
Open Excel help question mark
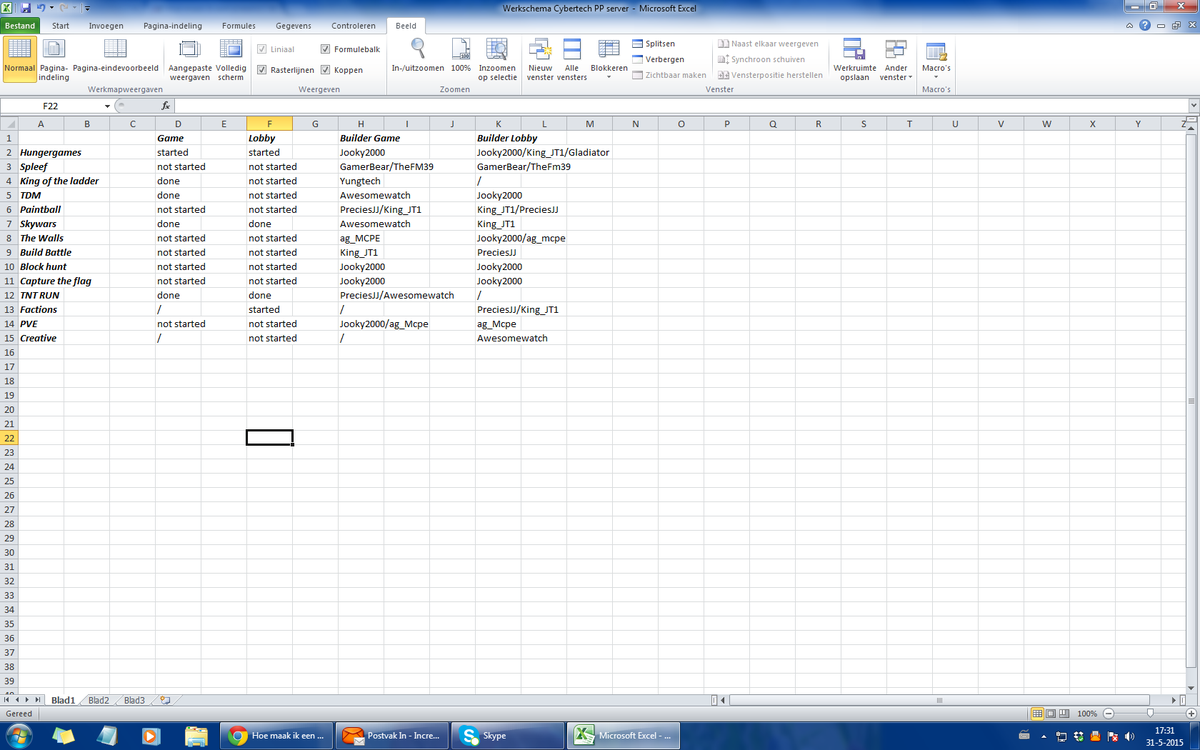click(1145, 25)
